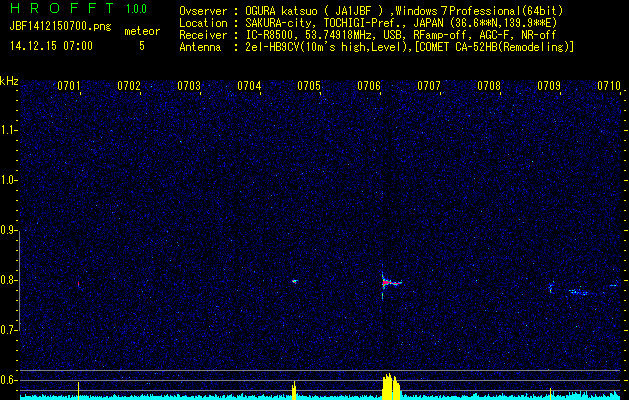Click the JA1JBF callsign in the header
The height and width of the screenshot is (400, 629).
point(354,11)
